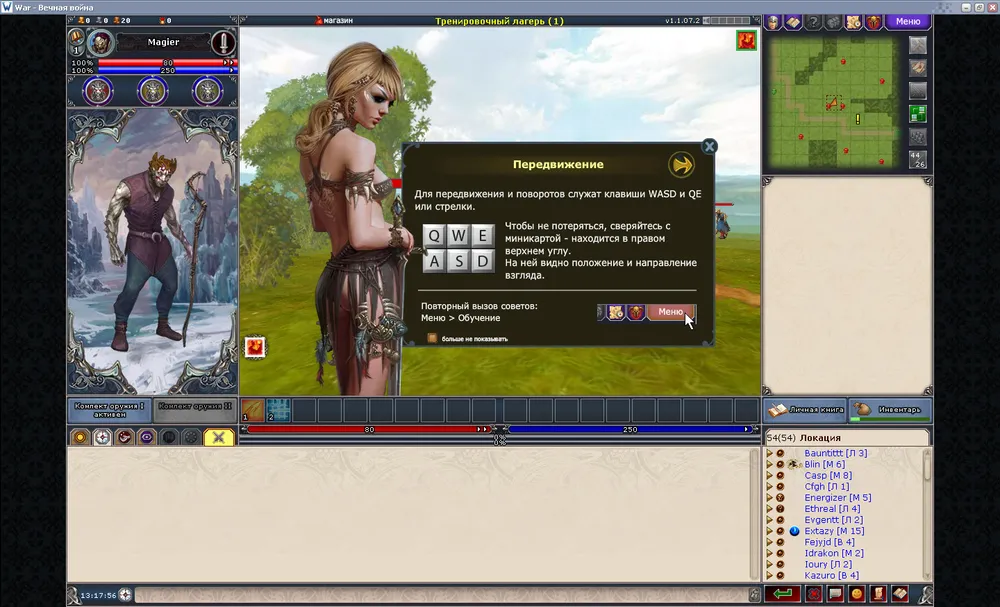Click the crossed tools icon beside the minimap

918,45
